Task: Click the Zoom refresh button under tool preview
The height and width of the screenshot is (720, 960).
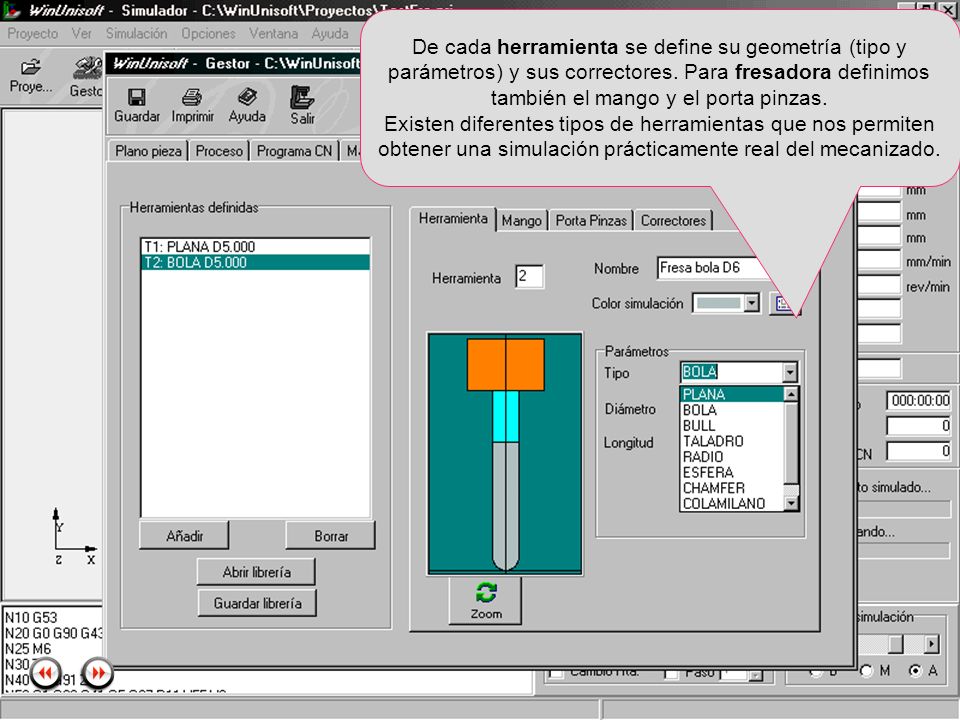Action: point(486,601)
